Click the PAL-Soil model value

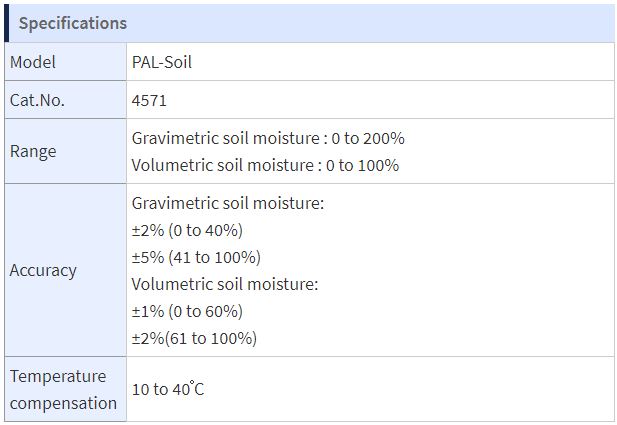(x=162, y=62)
